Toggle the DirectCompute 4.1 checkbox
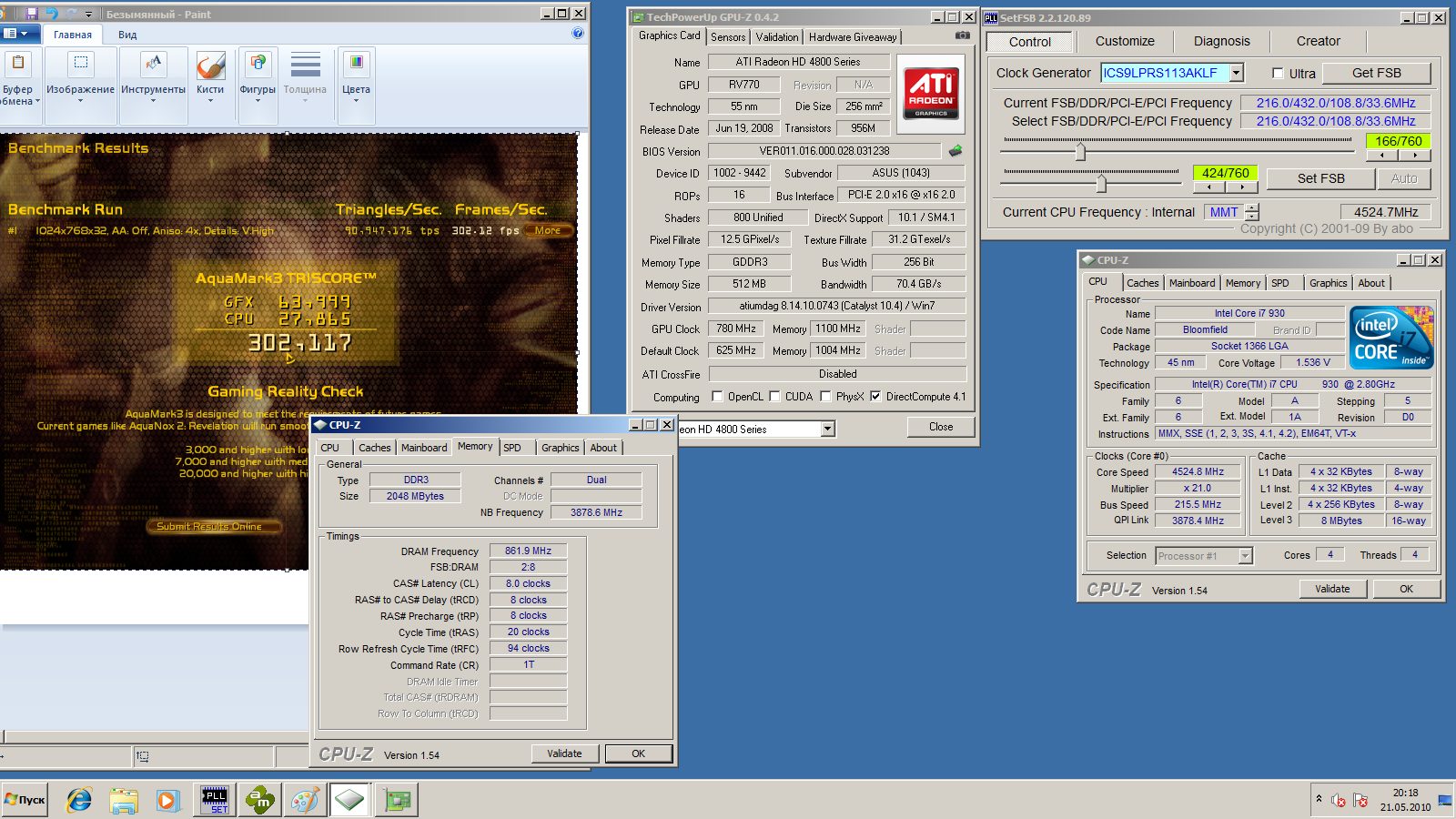Viewport: 1456px width, 819px height. coord(875,396)
